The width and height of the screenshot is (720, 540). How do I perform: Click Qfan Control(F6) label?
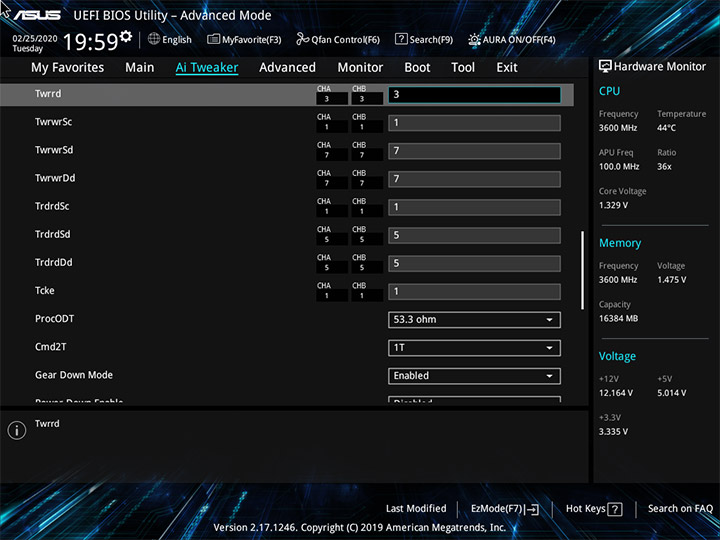(x=345, y=39)
